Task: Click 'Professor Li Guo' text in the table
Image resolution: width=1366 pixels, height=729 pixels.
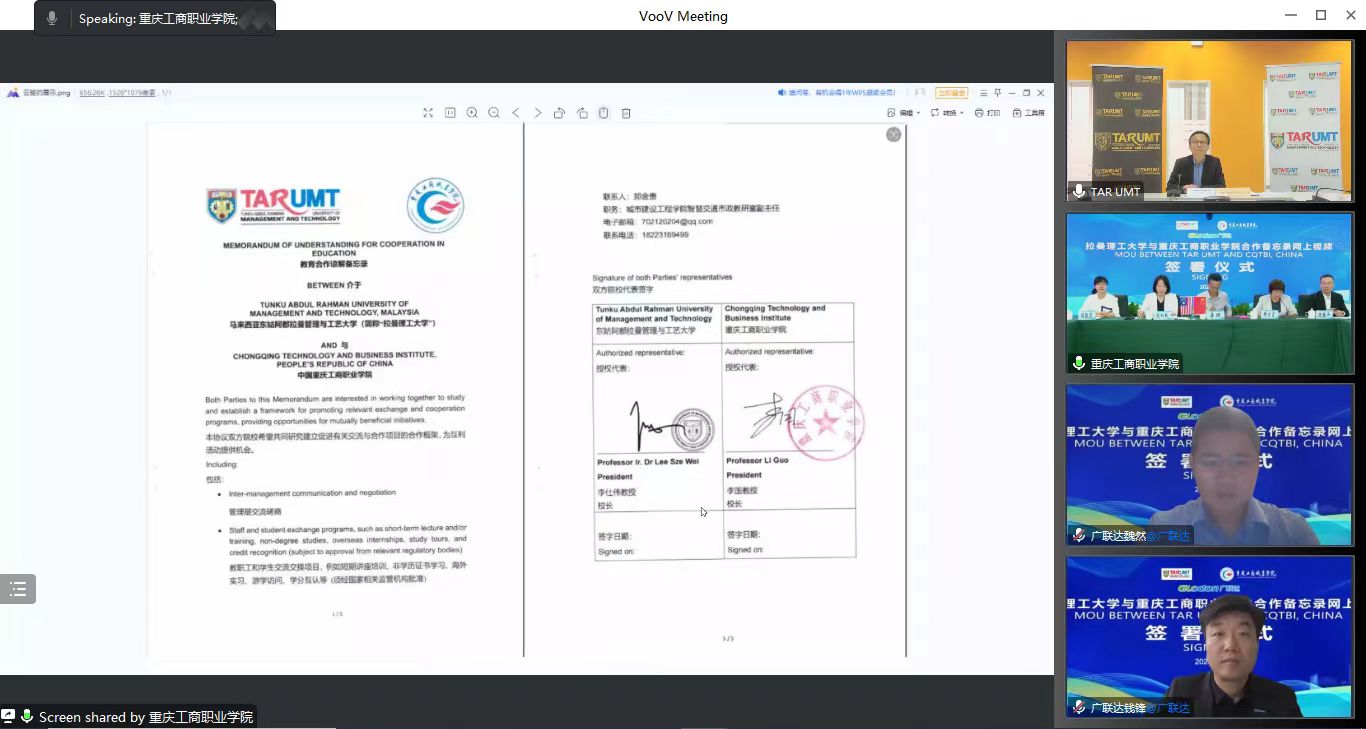Action: tap(757, 460)
